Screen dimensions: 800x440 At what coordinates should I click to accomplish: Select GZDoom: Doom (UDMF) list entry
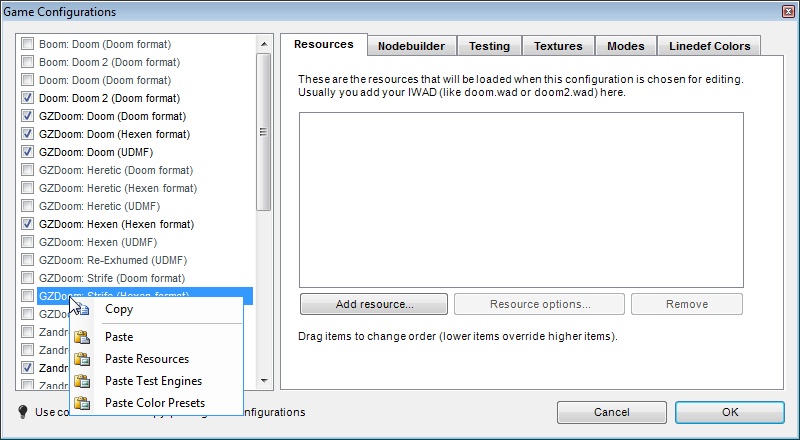[96, 152]
